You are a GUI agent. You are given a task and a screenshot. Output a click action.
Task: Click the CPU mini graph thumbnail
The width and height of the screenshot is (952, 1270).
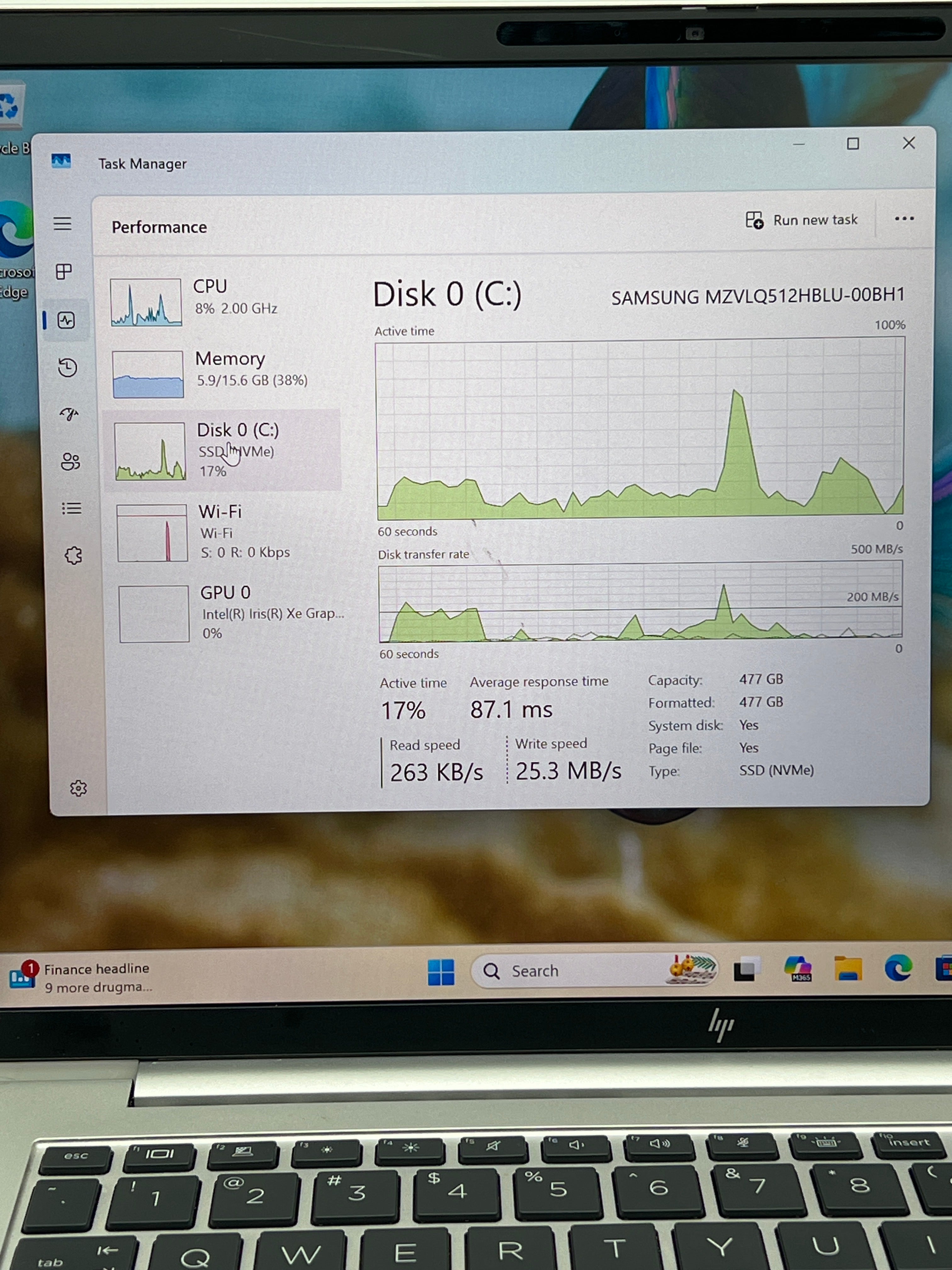[146, 302]
